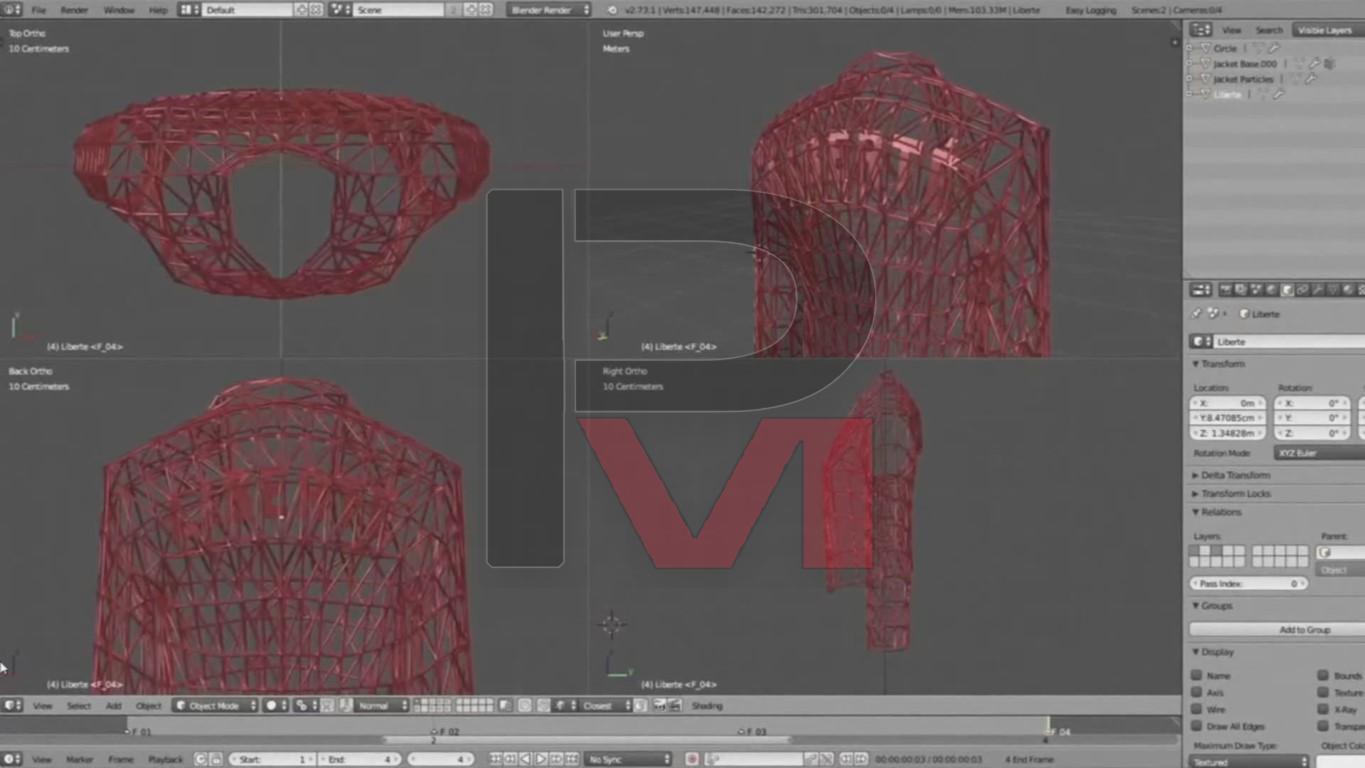Click the Pass Index field
The width and height of the screenshot is (1365, 768).
pos(1248,583)
